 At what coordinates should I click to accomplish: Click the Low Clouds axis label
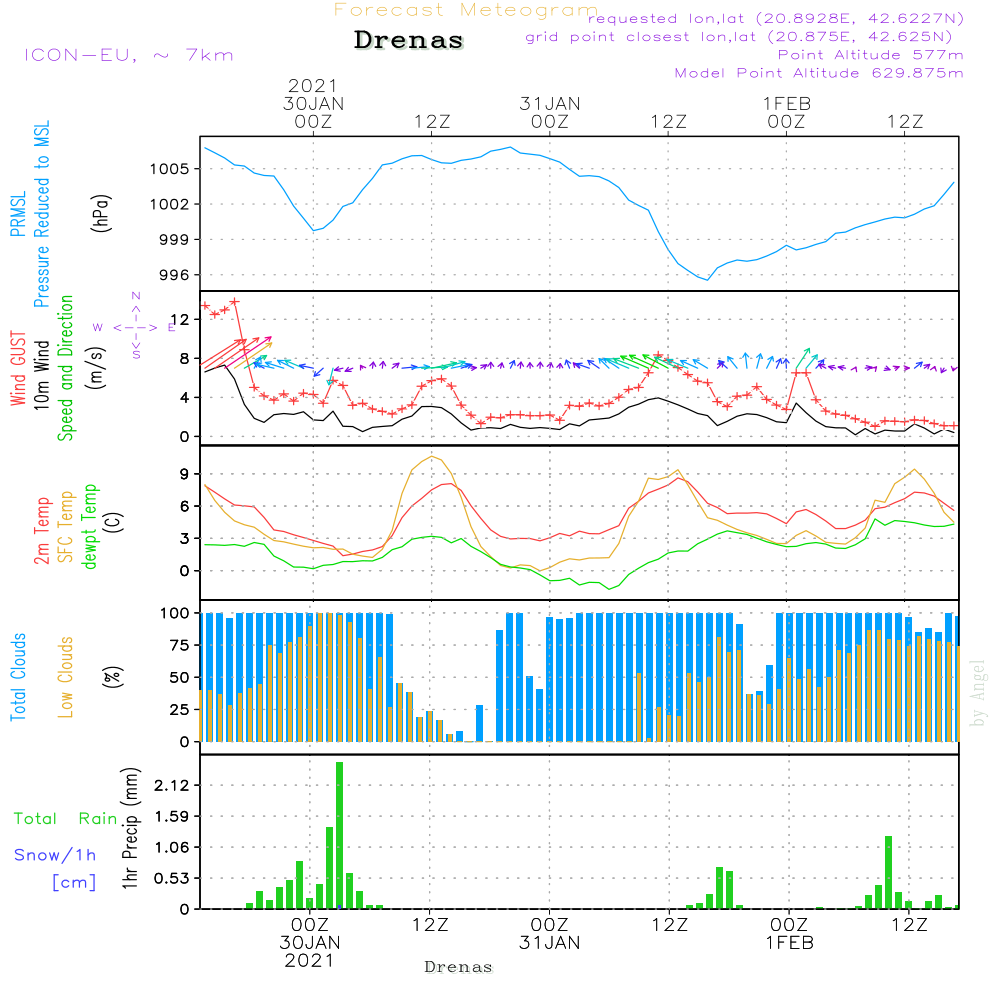tap(66, 677)
